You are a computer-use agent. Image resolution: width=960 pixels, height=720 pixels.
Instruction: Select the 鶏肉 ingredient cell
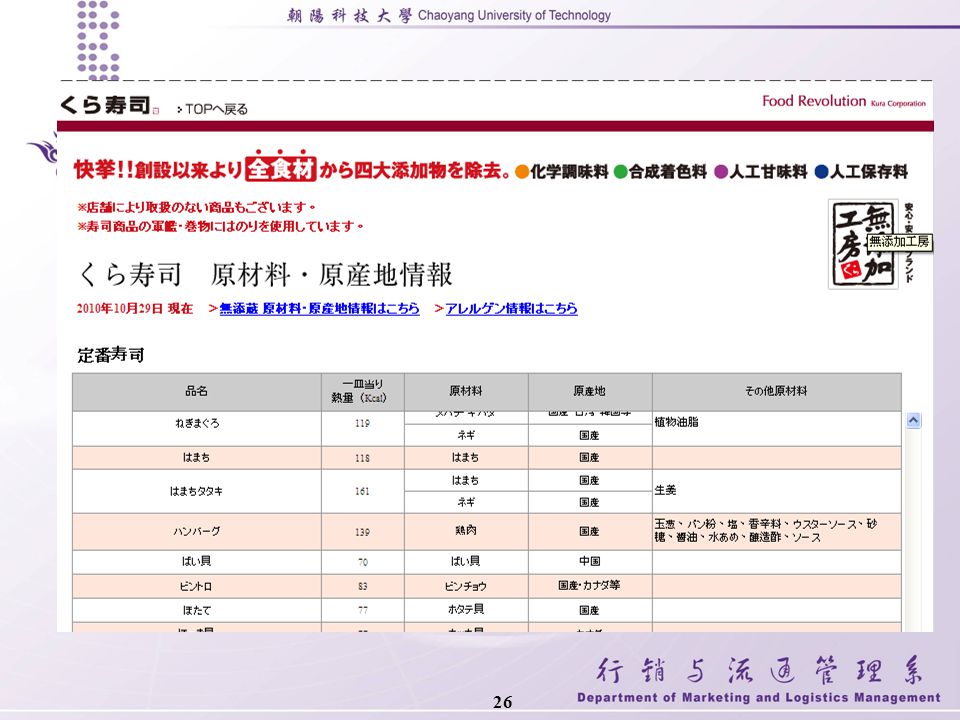(x=466, y=531)
